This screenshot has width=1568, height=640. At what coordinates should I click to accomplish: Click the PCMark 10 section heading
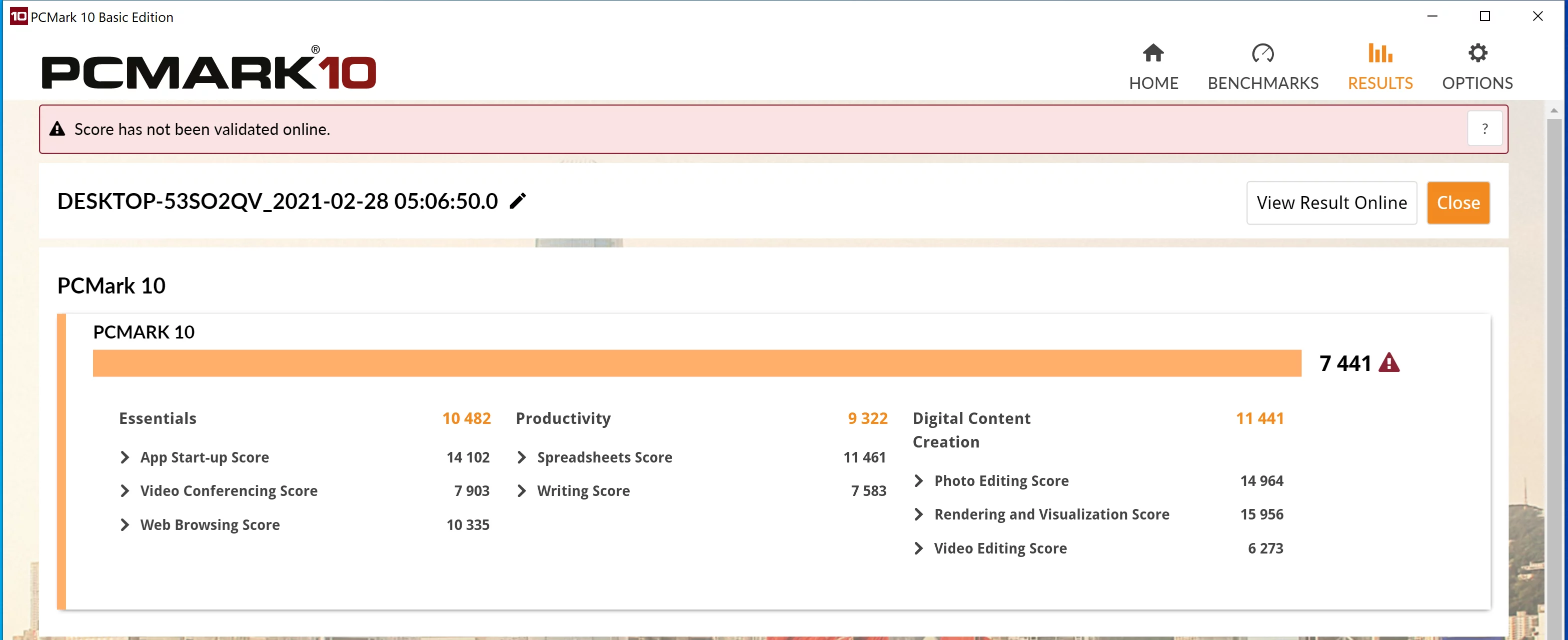(x=112, y=285)
